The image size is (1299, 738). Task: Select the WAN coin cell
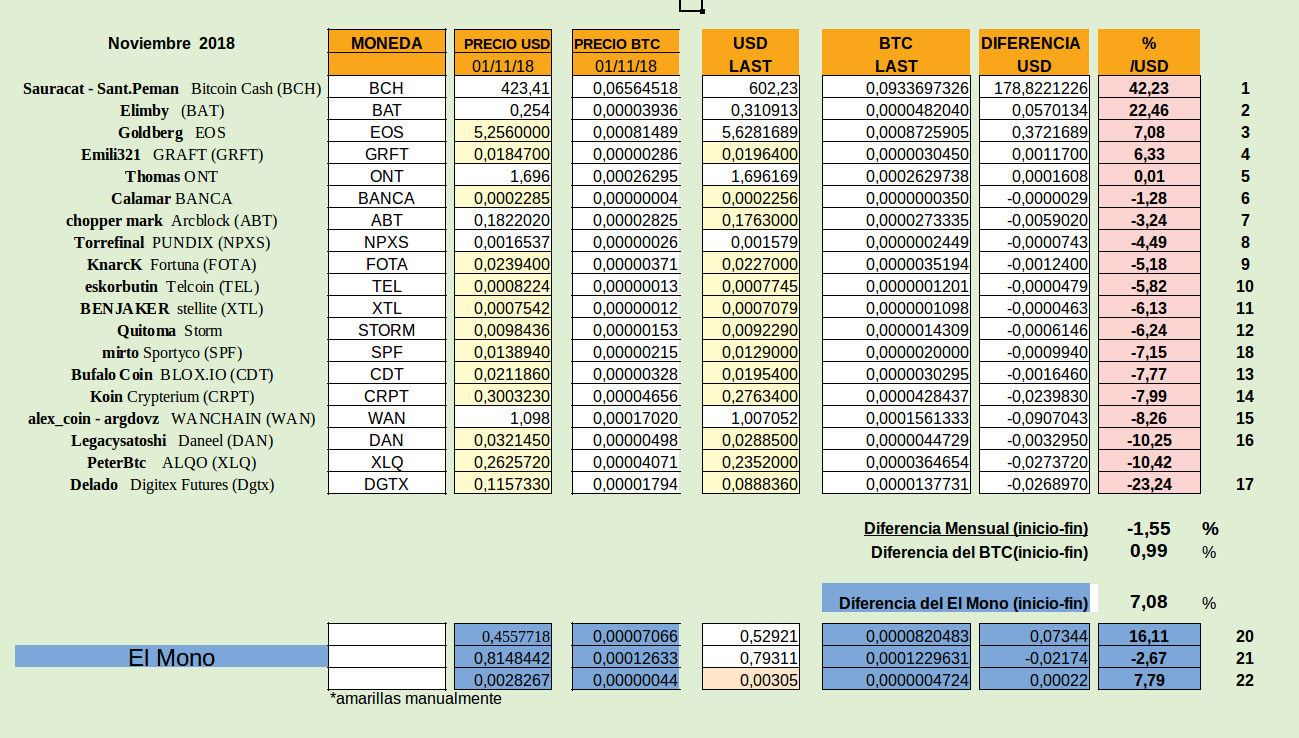[x=387, y=418]
